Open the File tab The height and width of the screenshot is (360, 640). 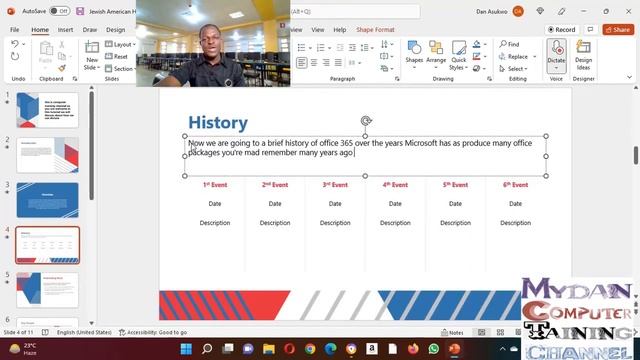[x=14, y=29]
